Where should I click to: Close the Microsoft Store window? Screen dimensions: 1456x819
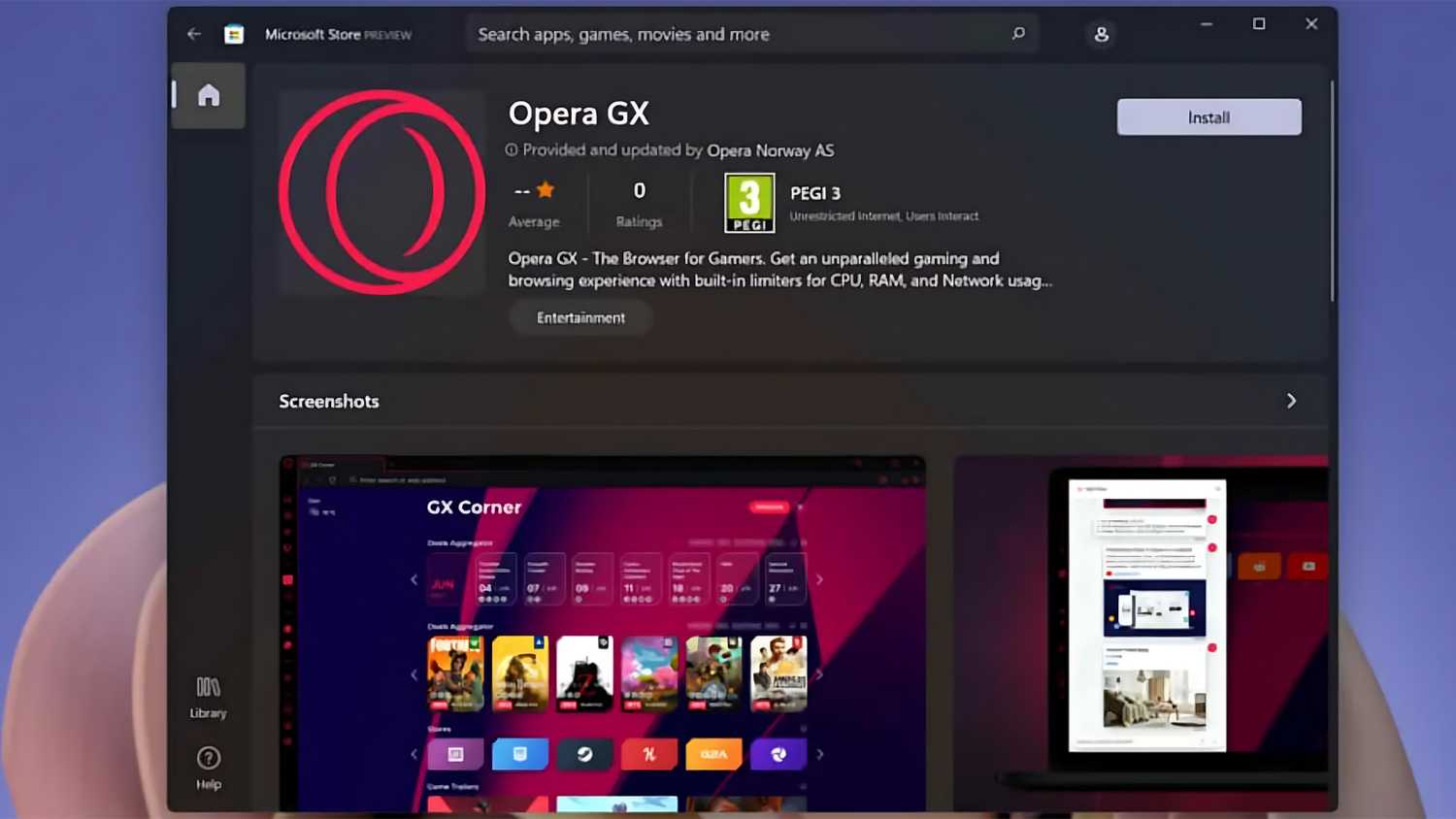1311,24
